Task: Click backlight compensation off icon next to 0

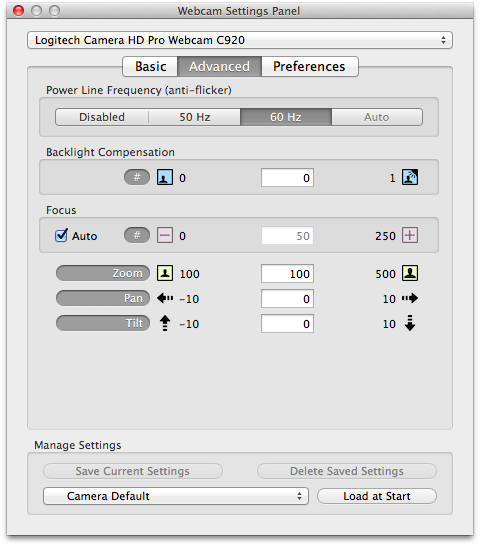Action: (165, 177)
